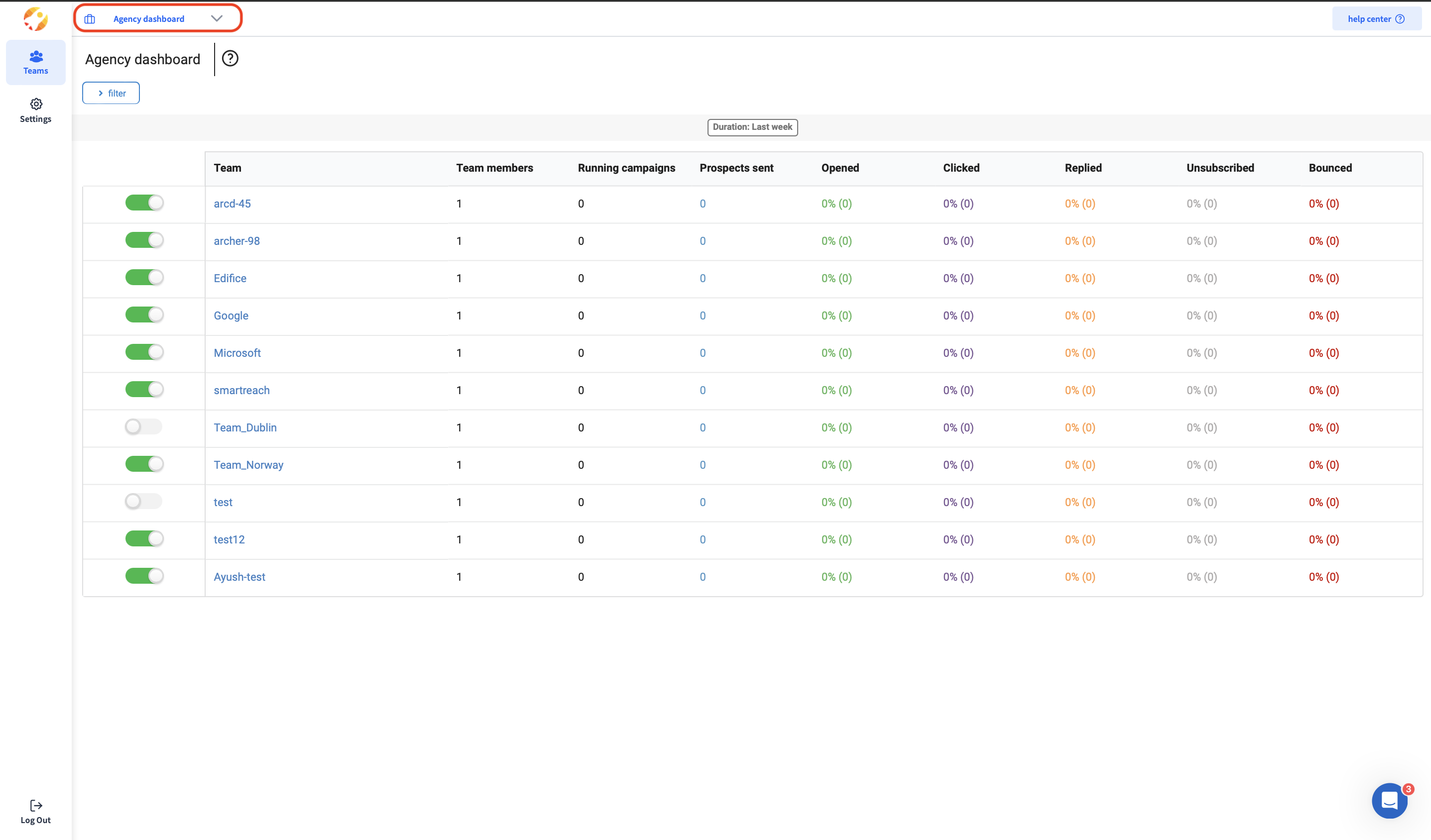Open the Teams sidebar section

(35, 62)
